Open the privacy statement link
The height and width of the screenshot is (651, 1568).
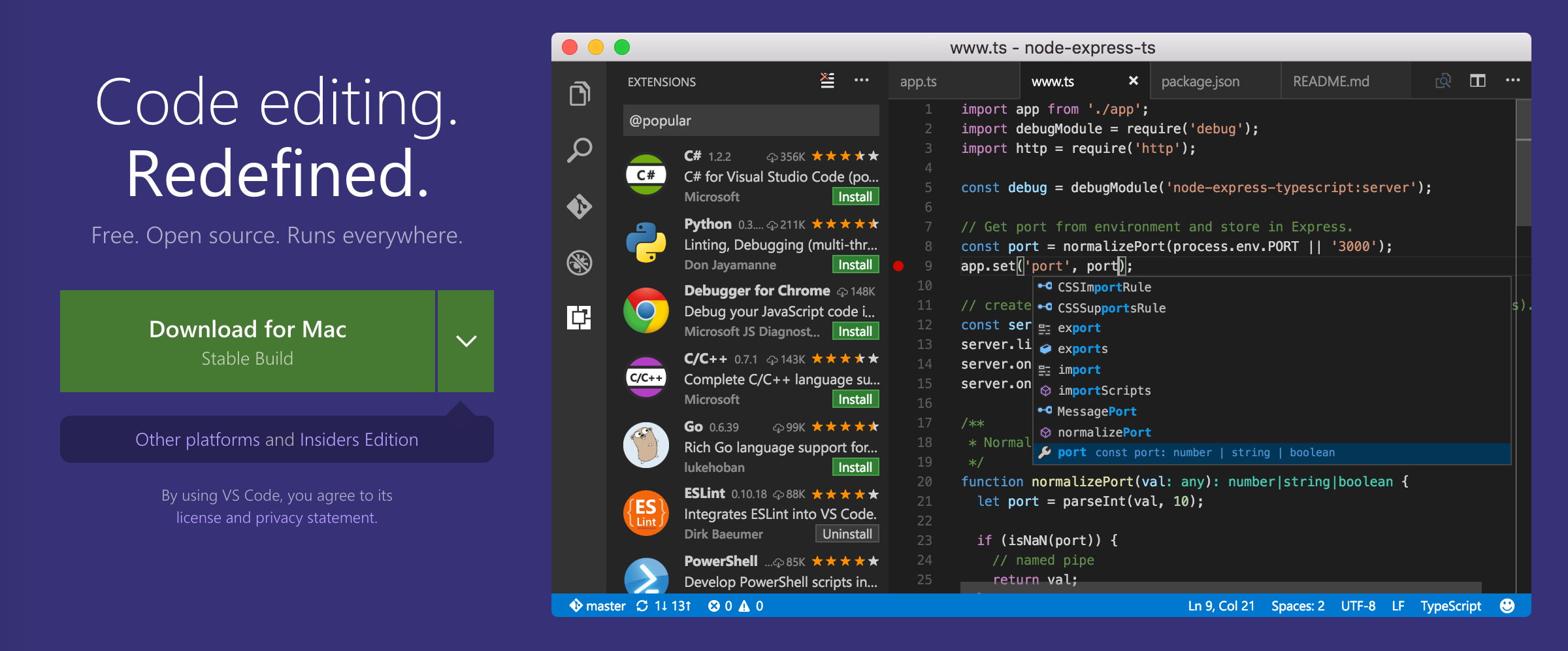pyautogui.click(x=316, y=518)
